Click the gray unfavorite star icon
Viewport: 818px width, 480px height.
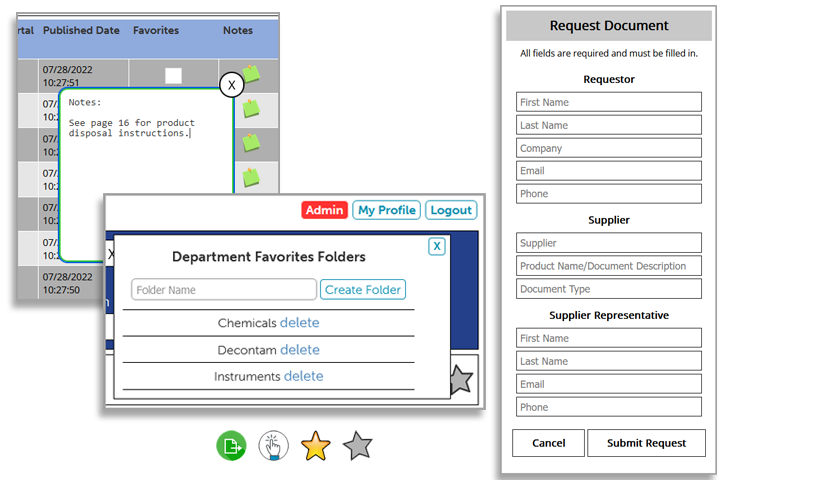click(357, 446)
